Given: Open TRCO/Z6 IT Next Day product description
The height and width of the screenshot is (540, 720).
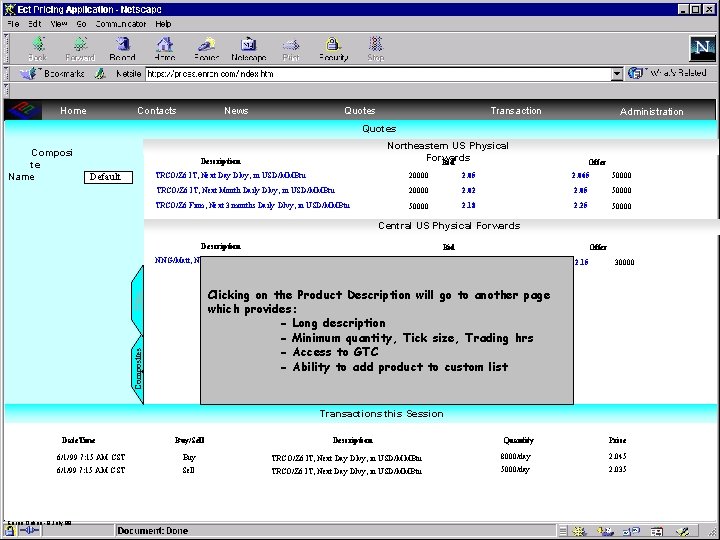Looking at the screenshot, I should [x=230, y=175].
